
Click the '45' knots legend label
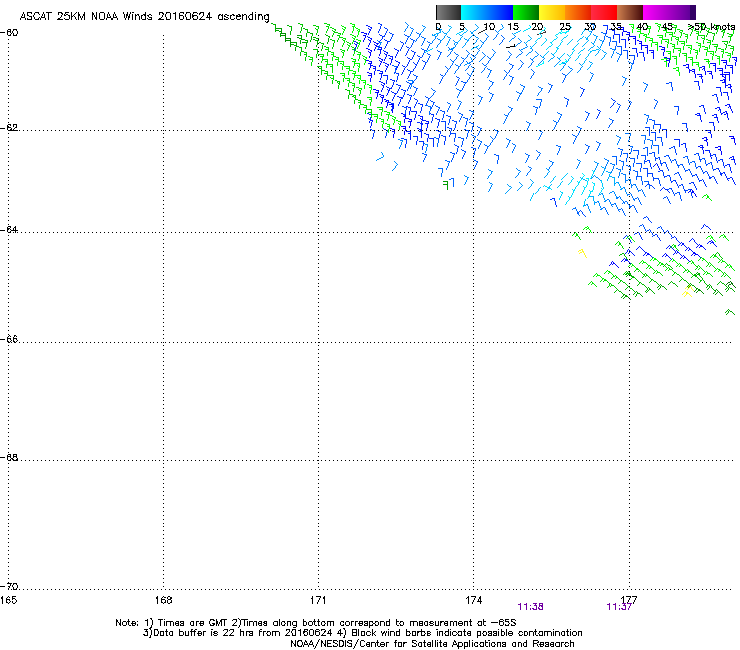click(x=667, y=27)
